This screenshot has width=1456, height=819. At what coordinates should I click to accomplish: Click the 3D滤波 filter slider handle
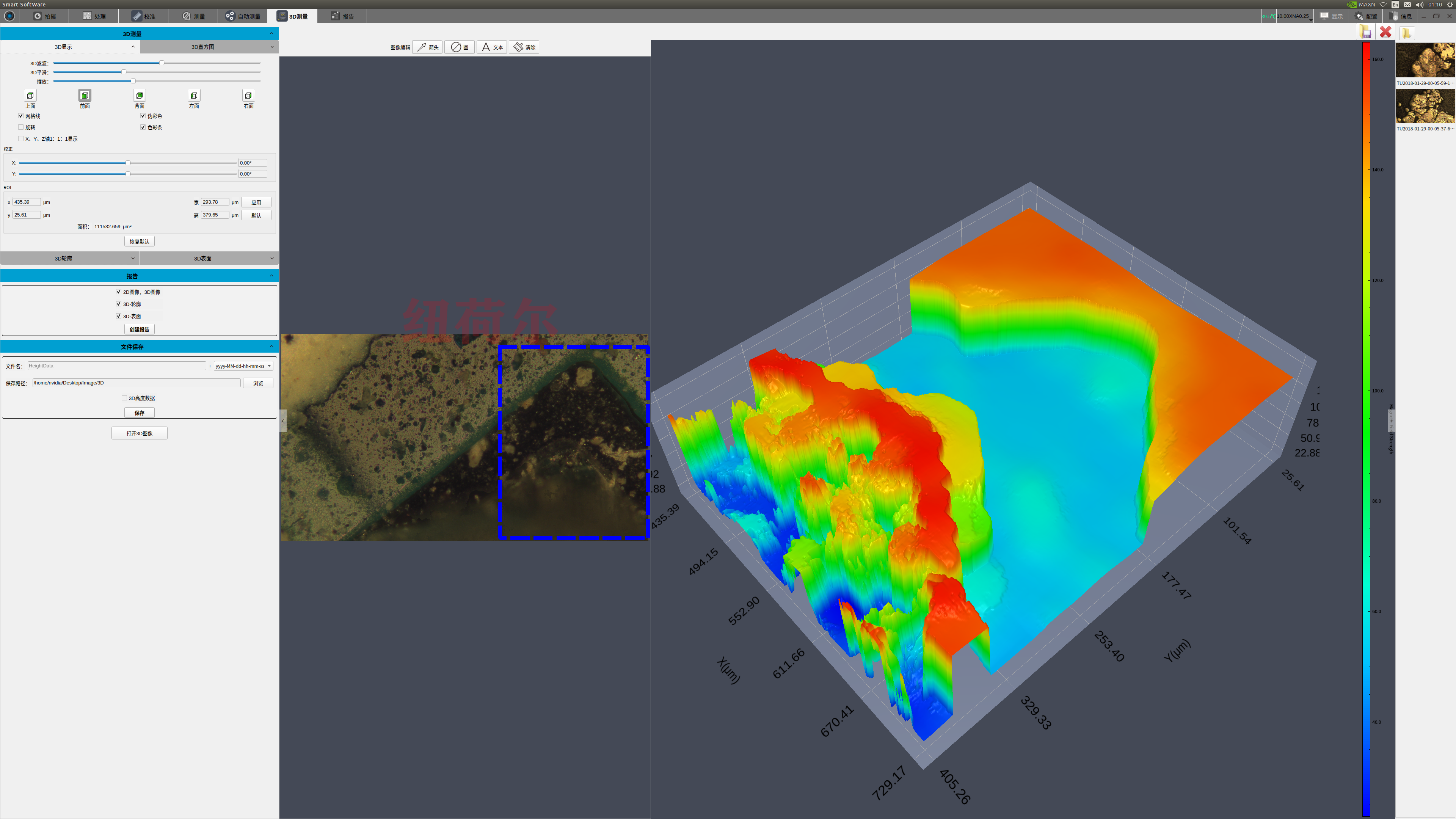click(x=162, y=63)
